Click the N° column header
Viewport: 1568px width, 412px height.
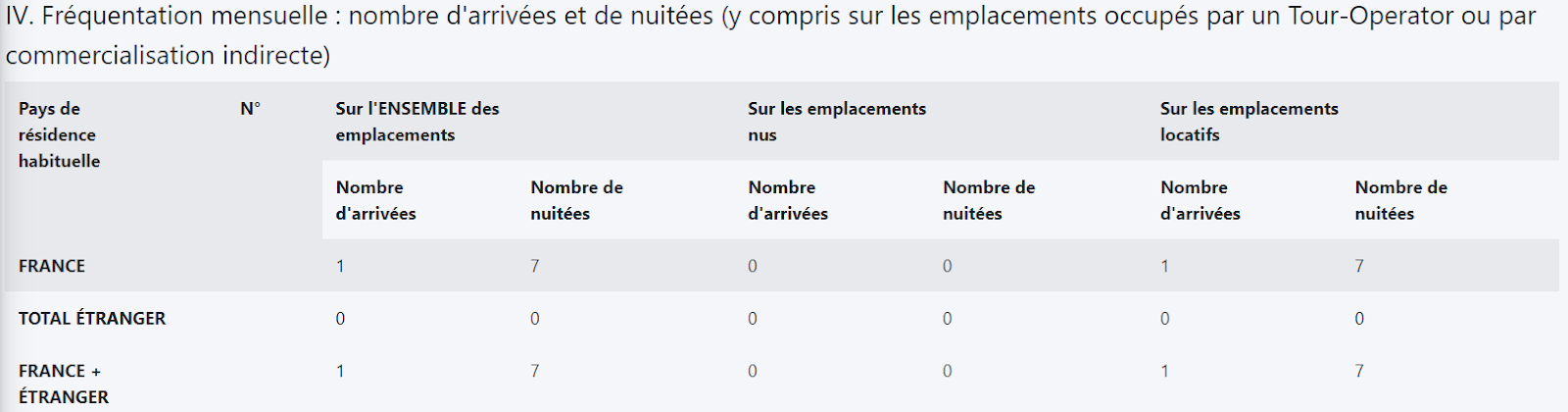pos(250,109)
